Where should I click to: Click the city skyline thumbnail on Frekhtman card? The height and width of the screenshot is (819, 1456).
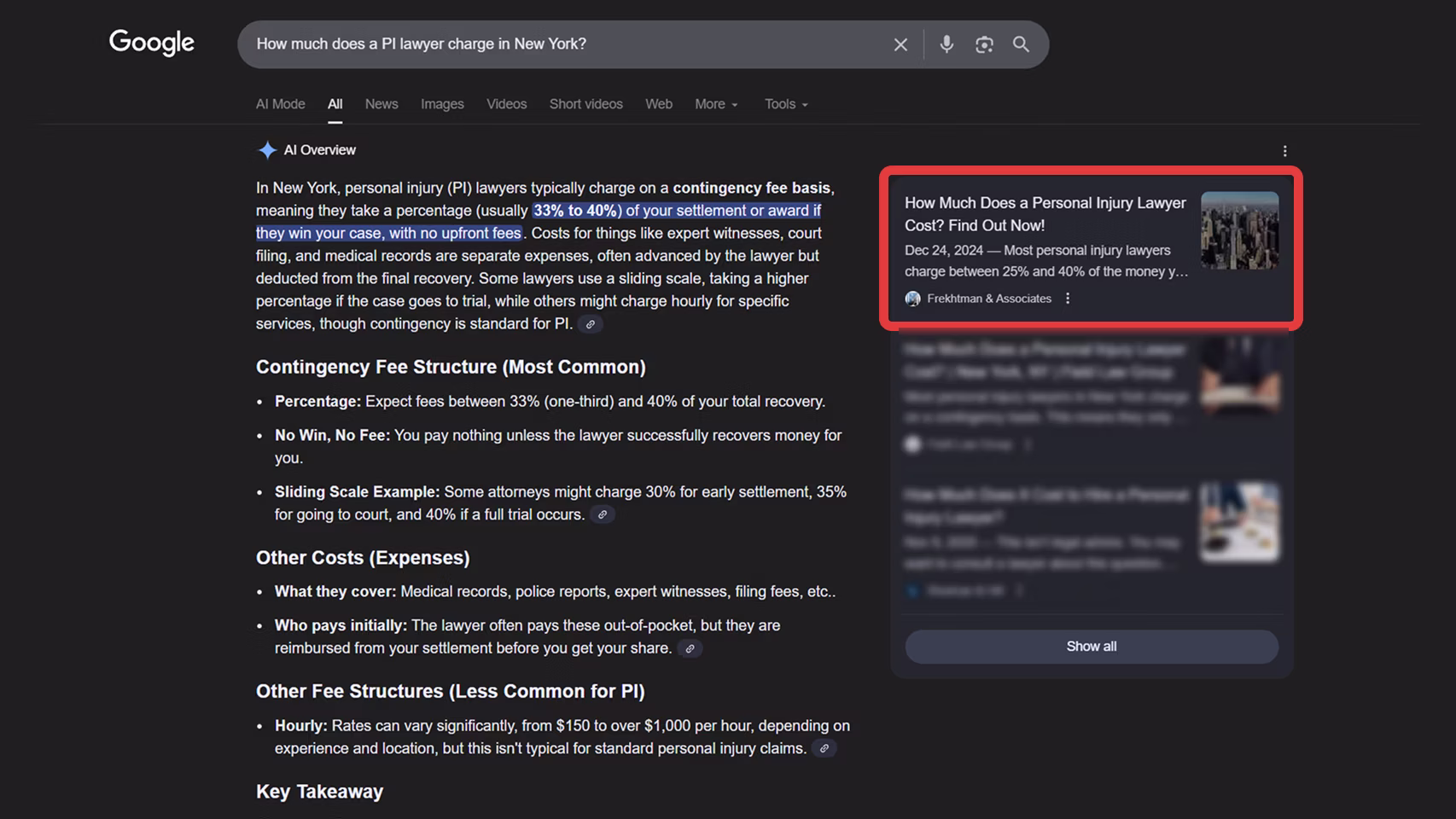(1239, 230)
